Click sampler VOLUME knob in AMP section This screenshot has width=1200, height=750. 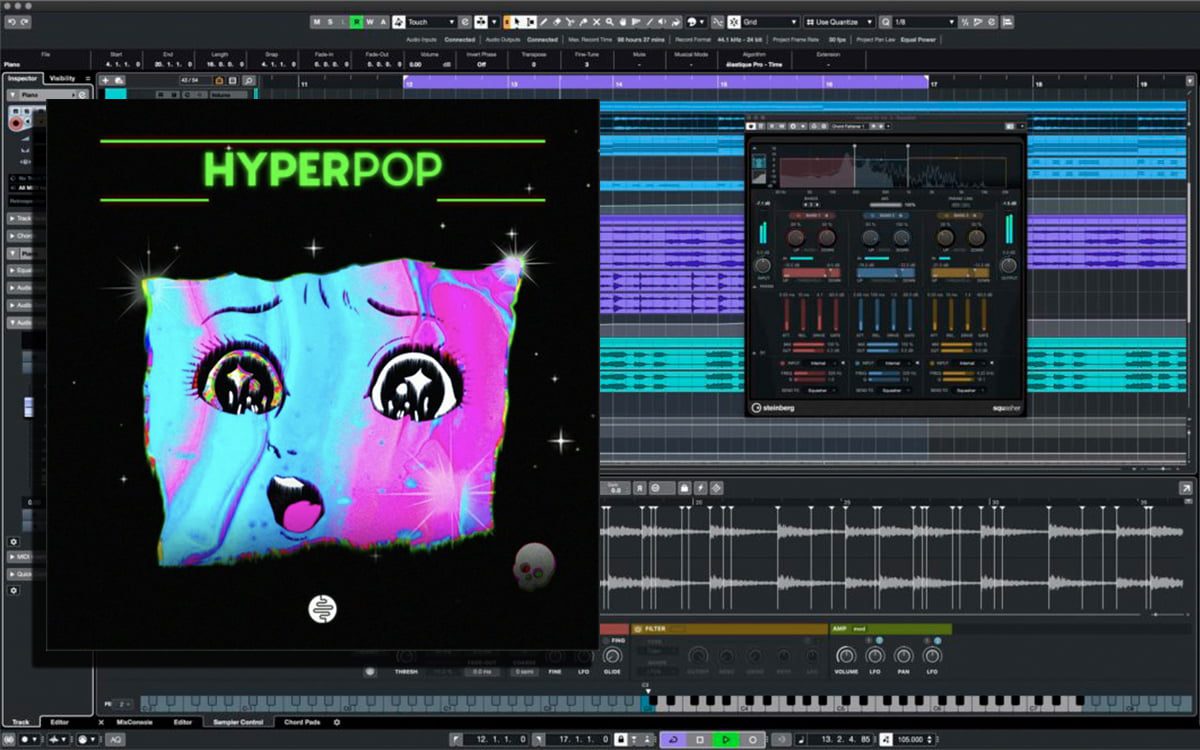846,656
